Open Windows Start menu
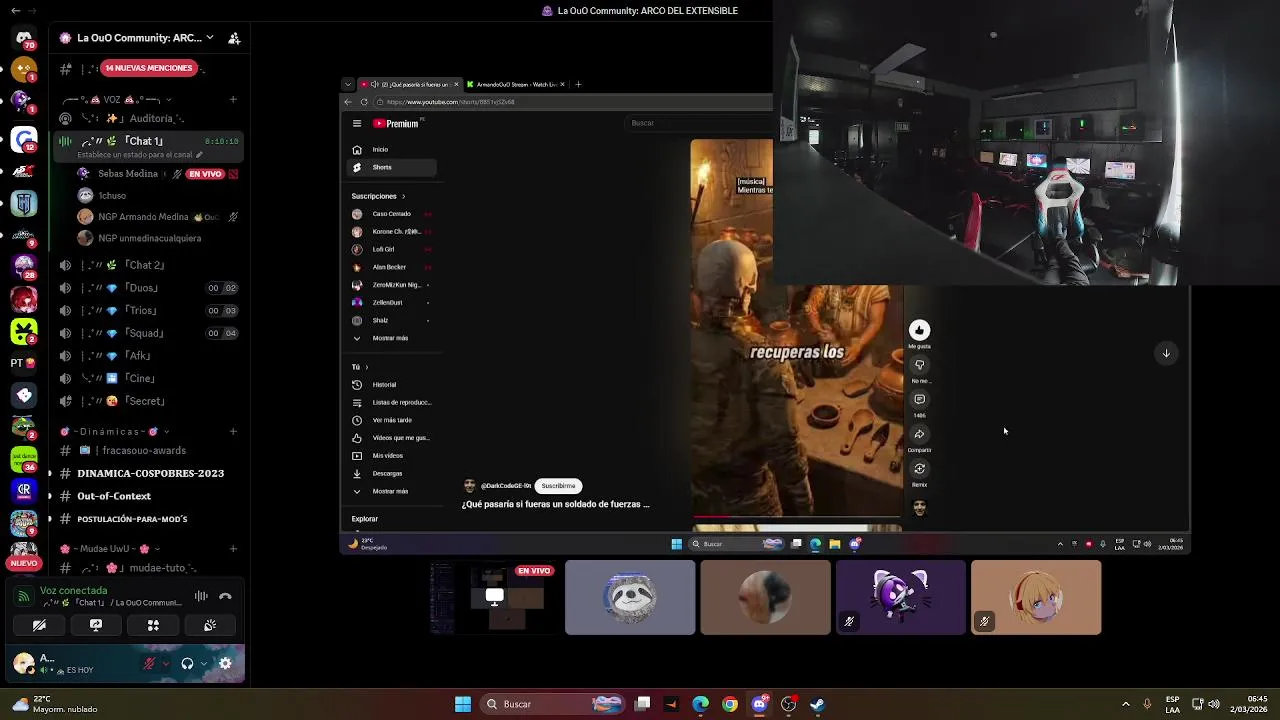This screenshot has width=1280, height=720. (463, 704)
